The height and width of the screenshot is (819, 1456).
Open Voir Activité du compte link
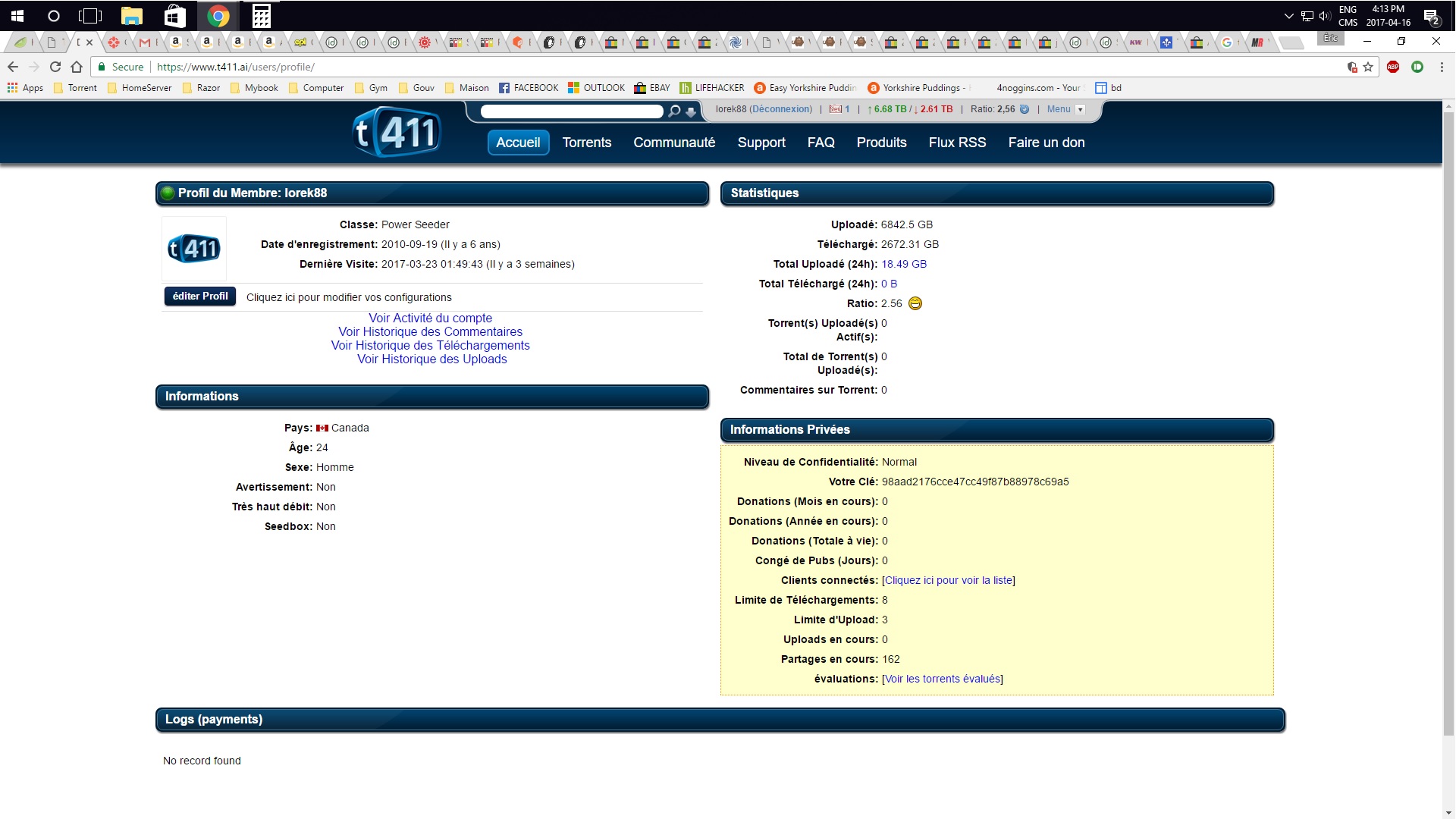[x=430, y=318]
